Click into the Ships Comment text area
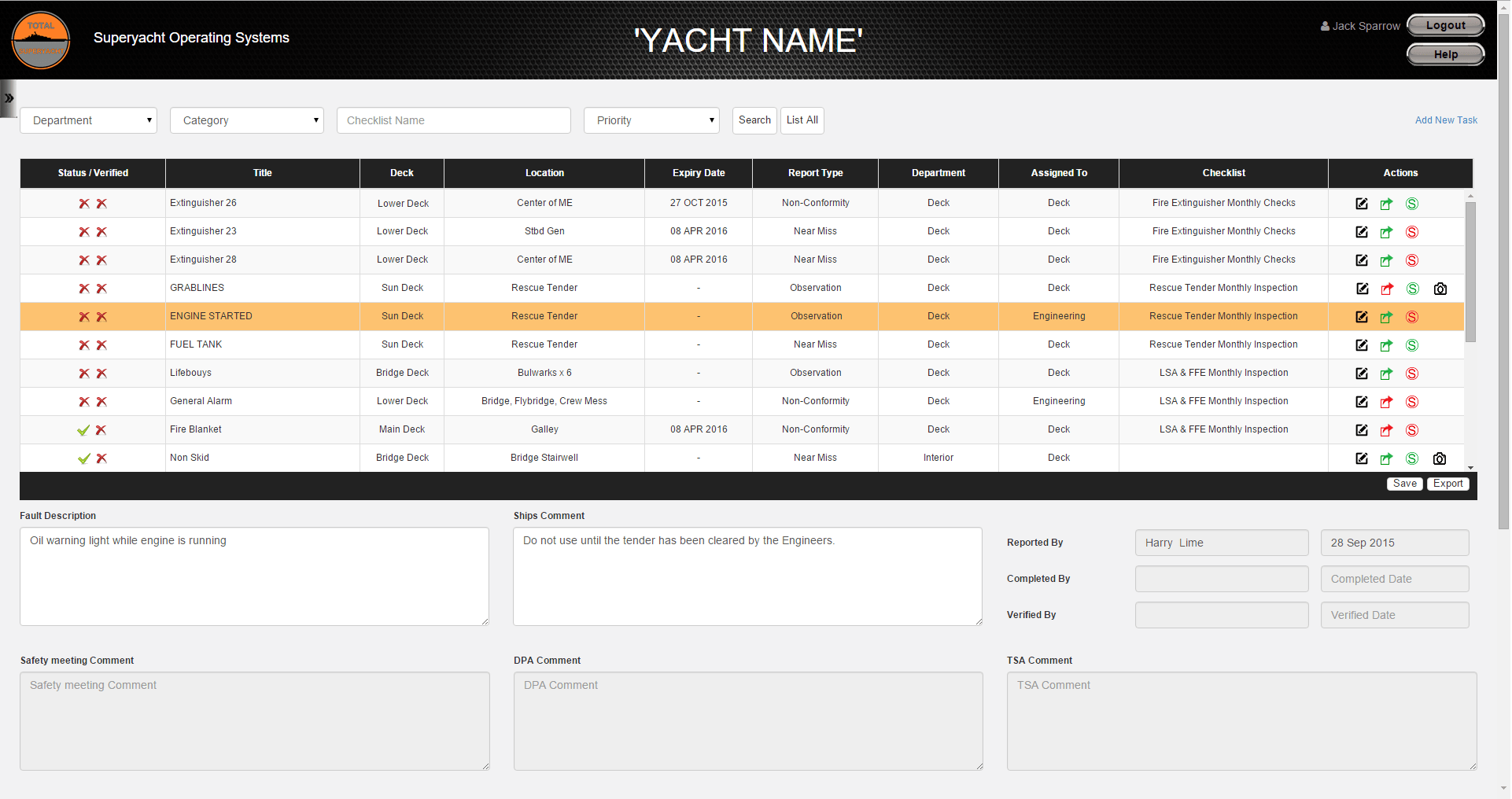 click(747, 576)
